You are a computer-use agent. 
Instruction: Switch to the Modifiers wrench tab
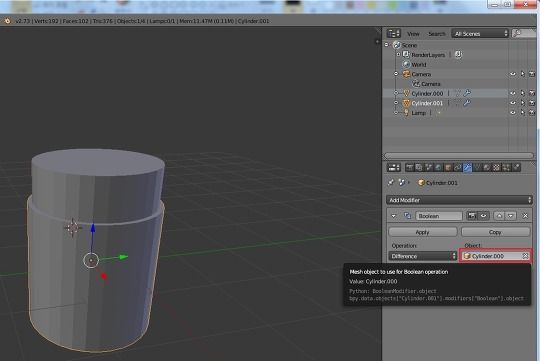pos(467,167)
